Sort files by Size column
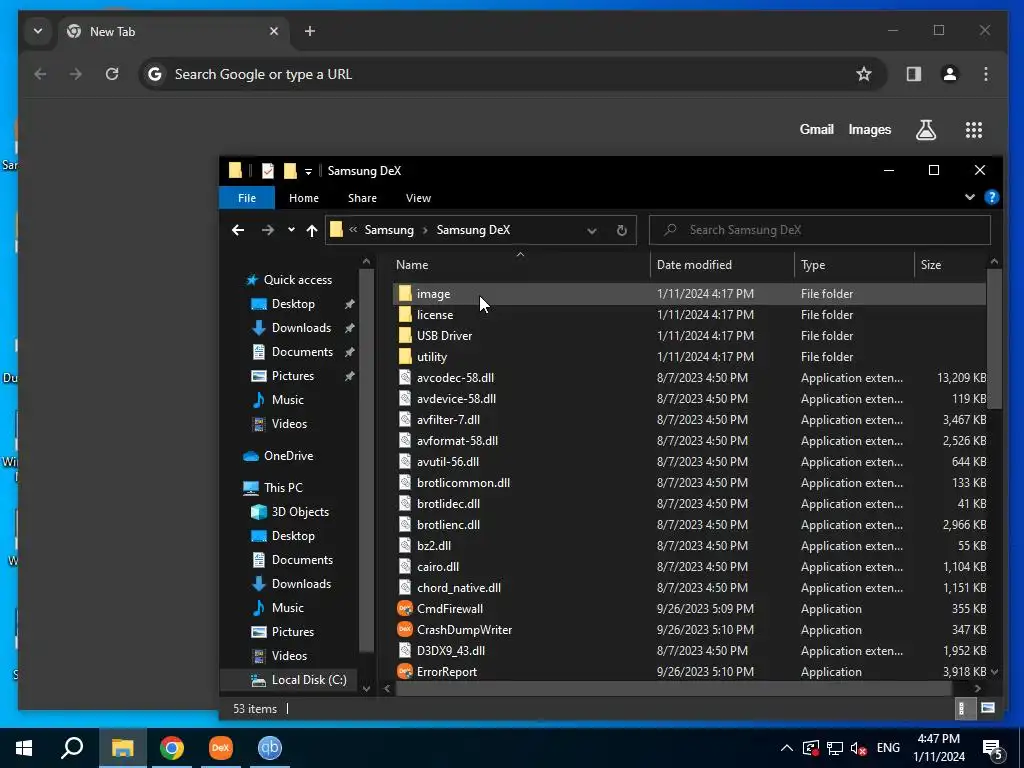Screen dimensions: 1024x768 pos(950,264)
